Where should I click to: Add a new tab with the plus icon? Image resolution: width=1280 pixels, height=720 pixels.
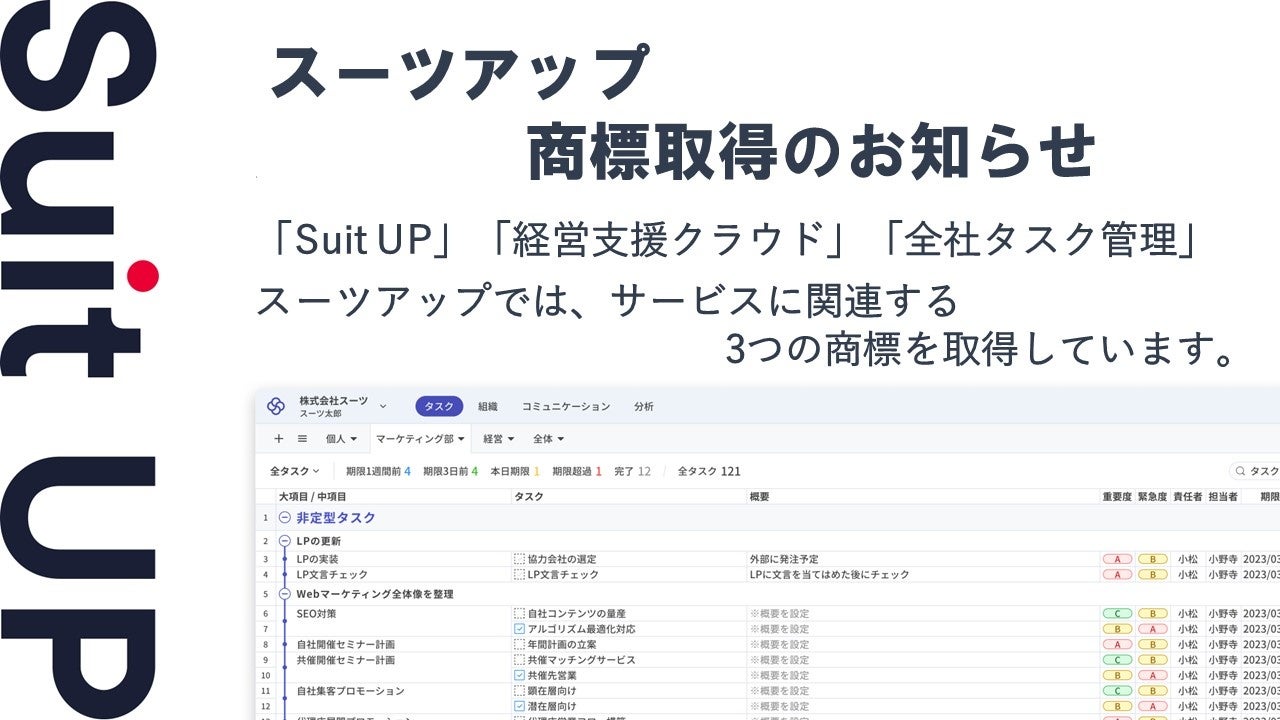pos(279,438)
